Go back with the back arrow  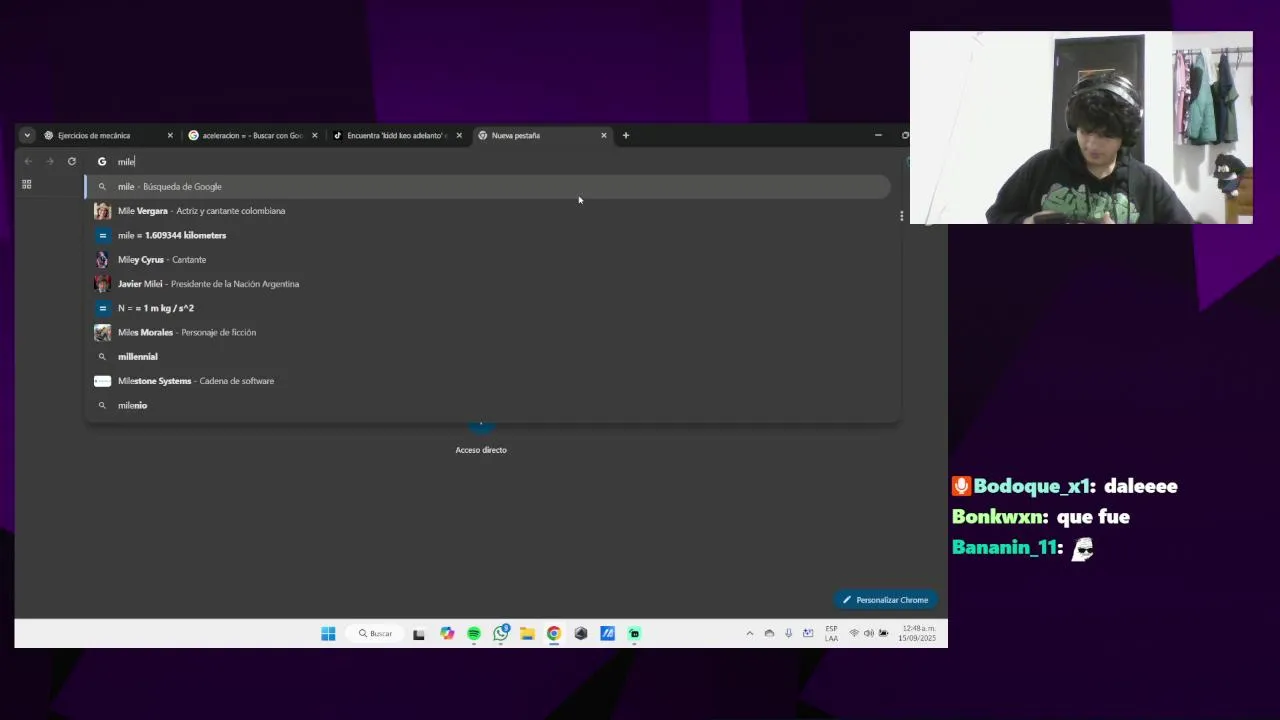[28, 161]
